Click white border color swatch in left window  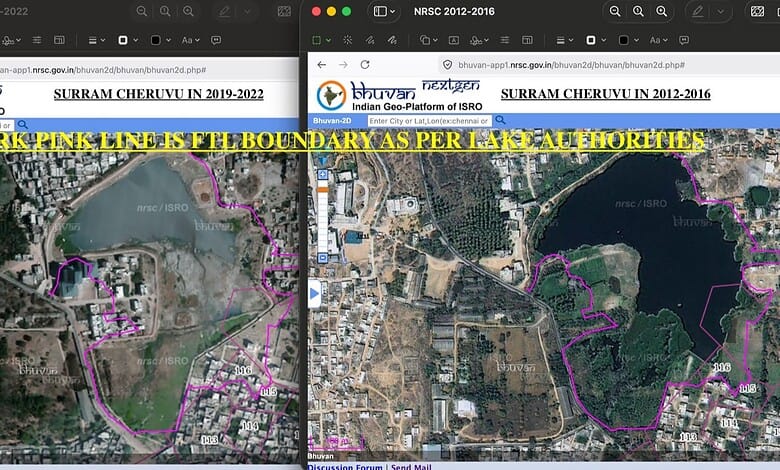[123, 40]
